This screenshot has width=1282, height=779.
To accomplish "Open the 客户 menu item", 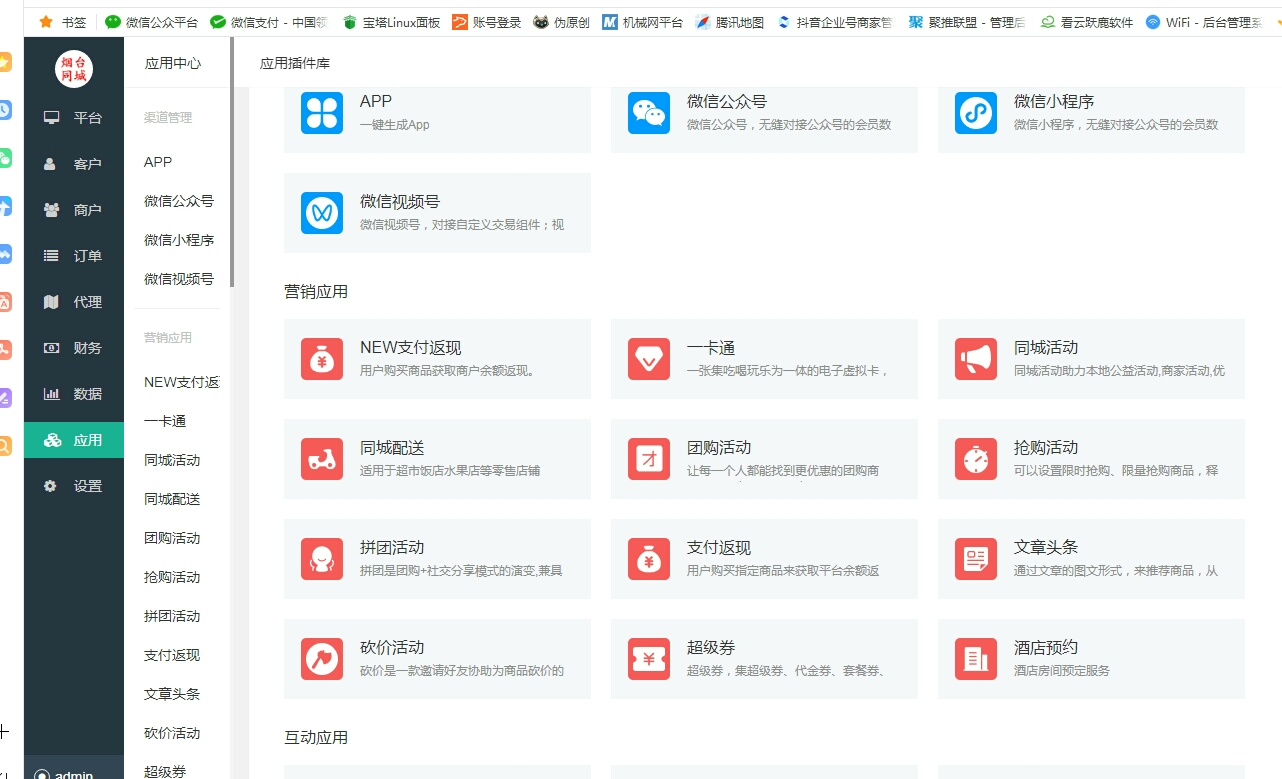I will coord(74,164).
